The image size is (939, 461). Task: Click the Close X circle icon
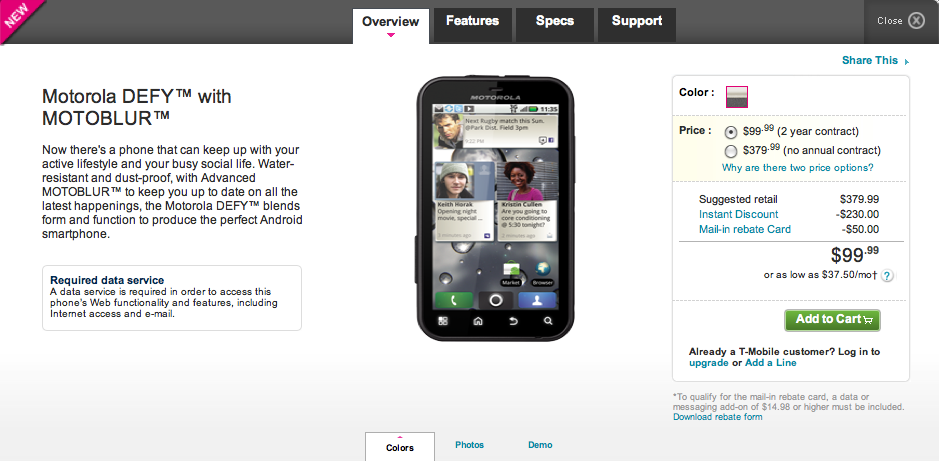916,21
